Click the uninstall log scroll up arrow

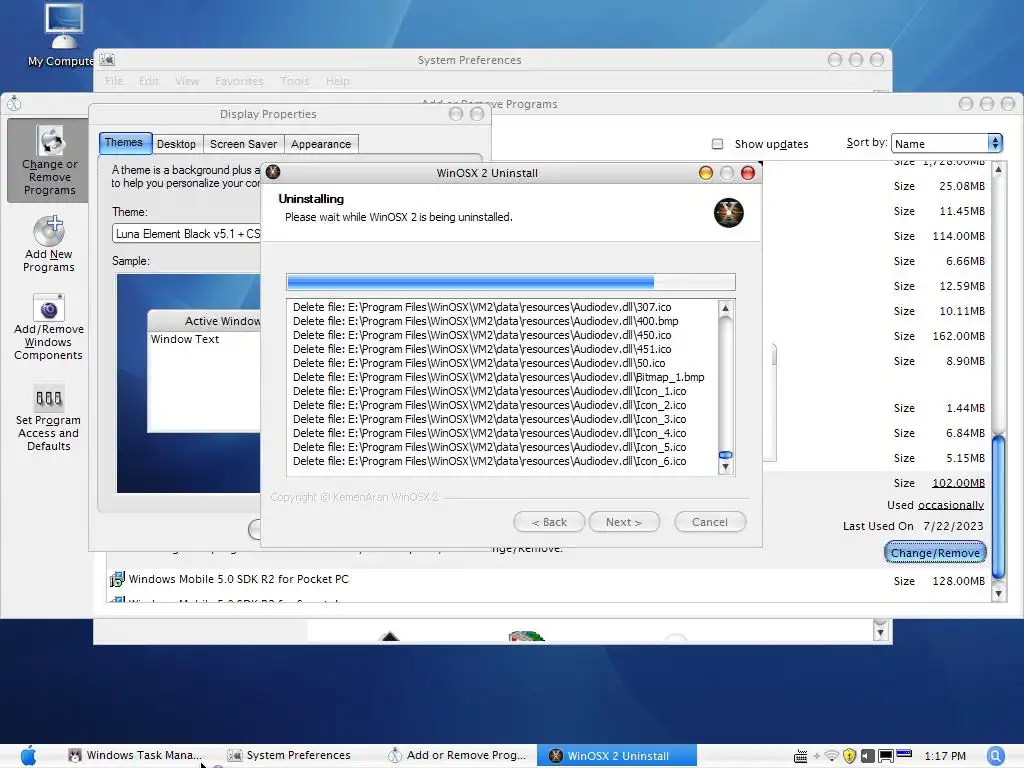click(726, 308)
